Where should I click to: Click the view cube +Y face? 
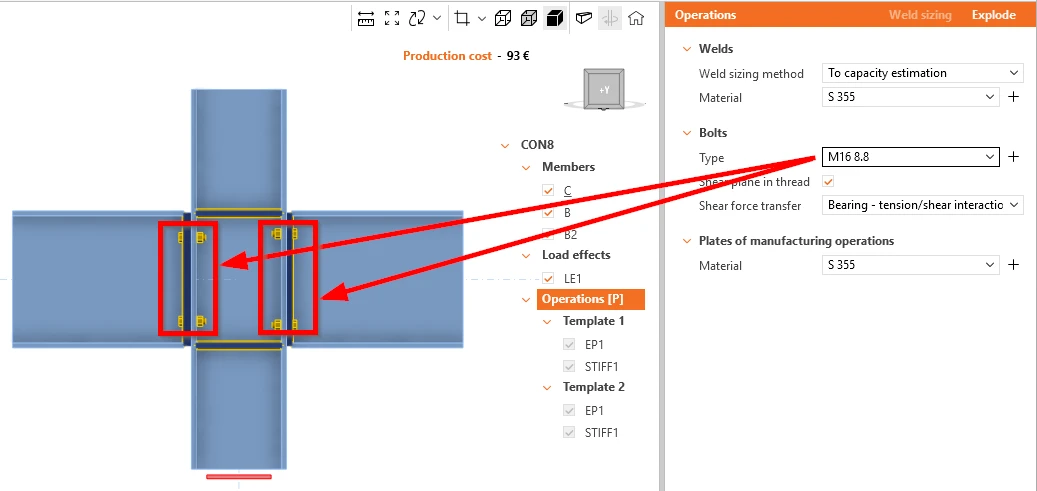[604, 89]
